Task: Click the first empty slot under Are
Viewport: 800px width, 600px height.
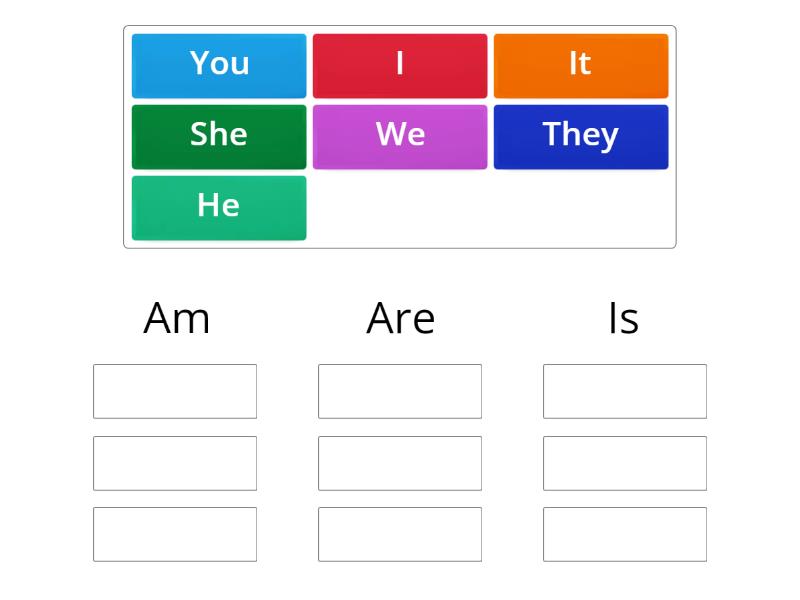Action: click(x=400, y=391)
